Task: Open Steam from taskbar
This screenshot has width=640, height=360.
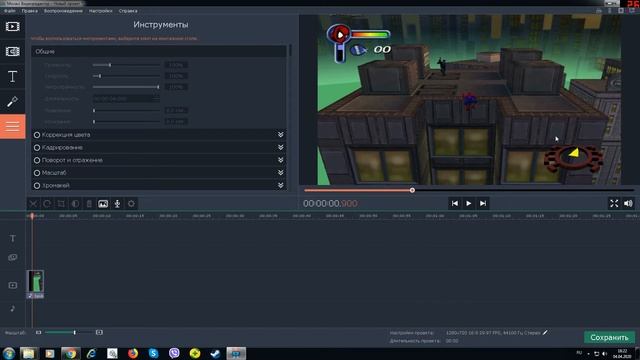Action: [216, 353]
